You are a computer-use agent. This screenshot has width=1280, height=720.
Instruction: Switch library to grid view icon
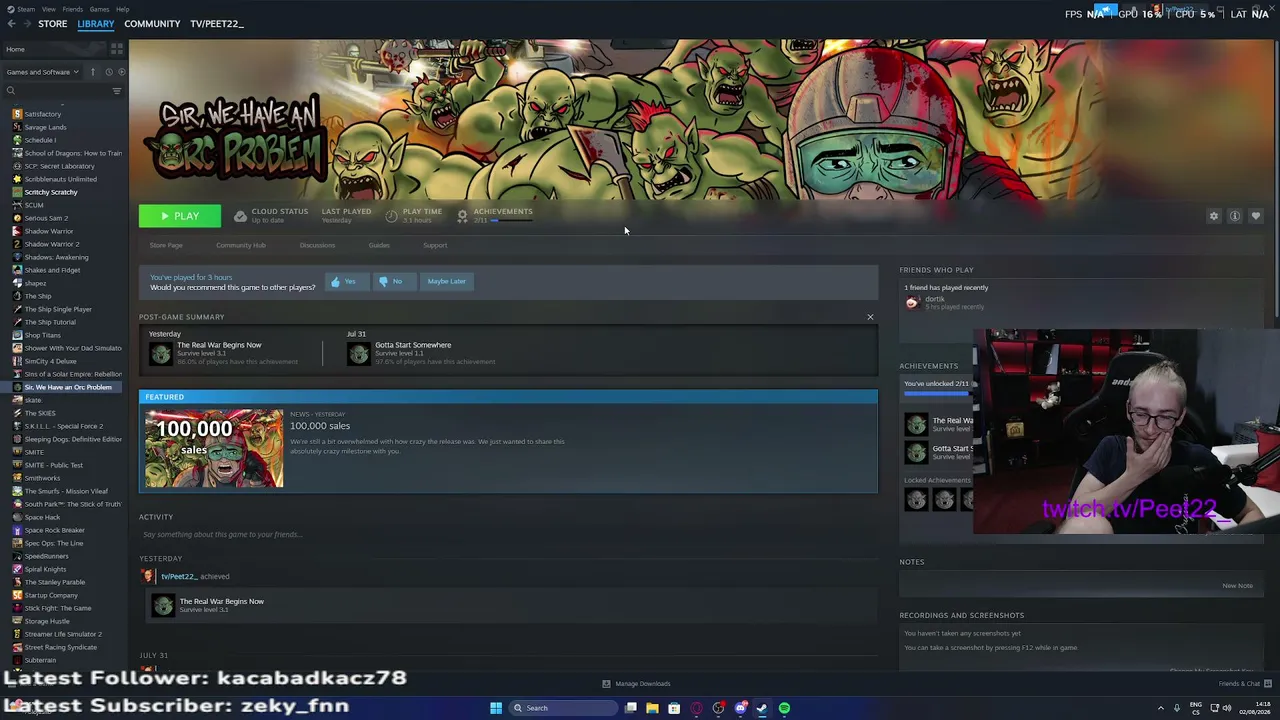pos(117,49)
